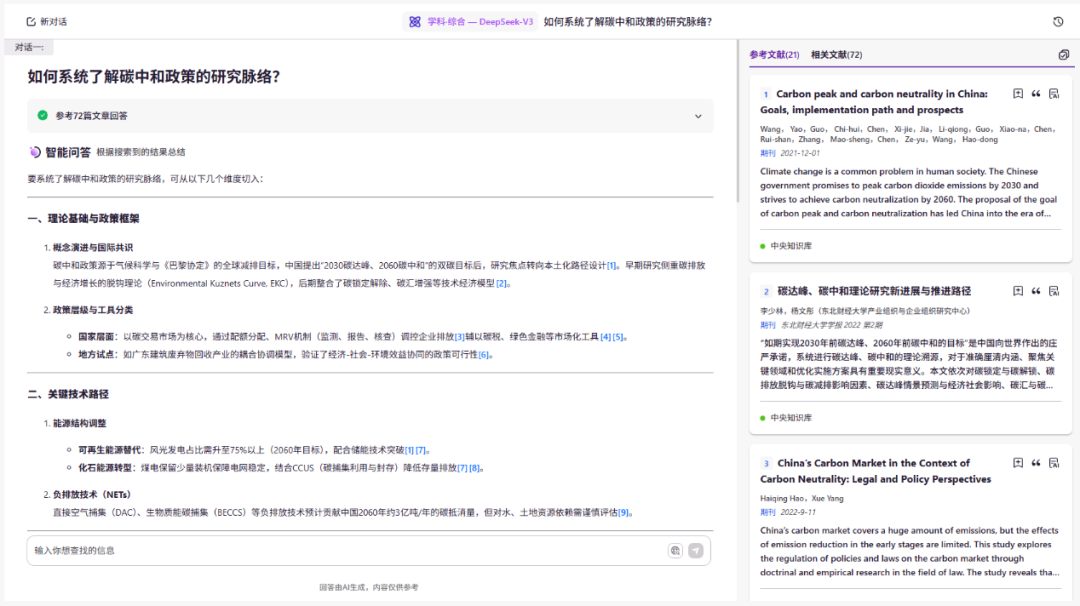The height and width of the screenshot is (606, 1080).
Task: Start a new conversation with 新对话
Action: coord(47,21)
